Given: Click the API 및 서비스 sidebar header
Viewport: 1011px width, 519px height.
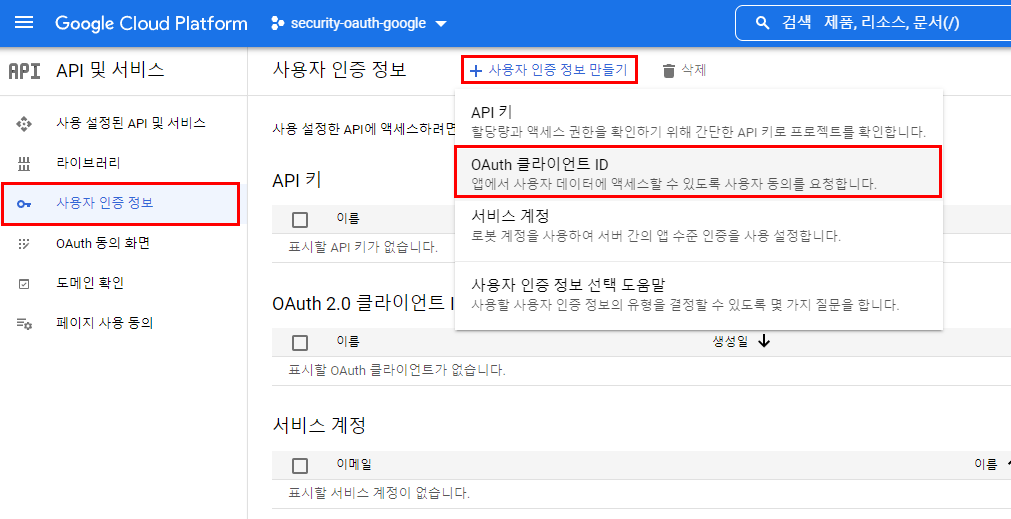Looking at the screenshot, I should 110,70.
